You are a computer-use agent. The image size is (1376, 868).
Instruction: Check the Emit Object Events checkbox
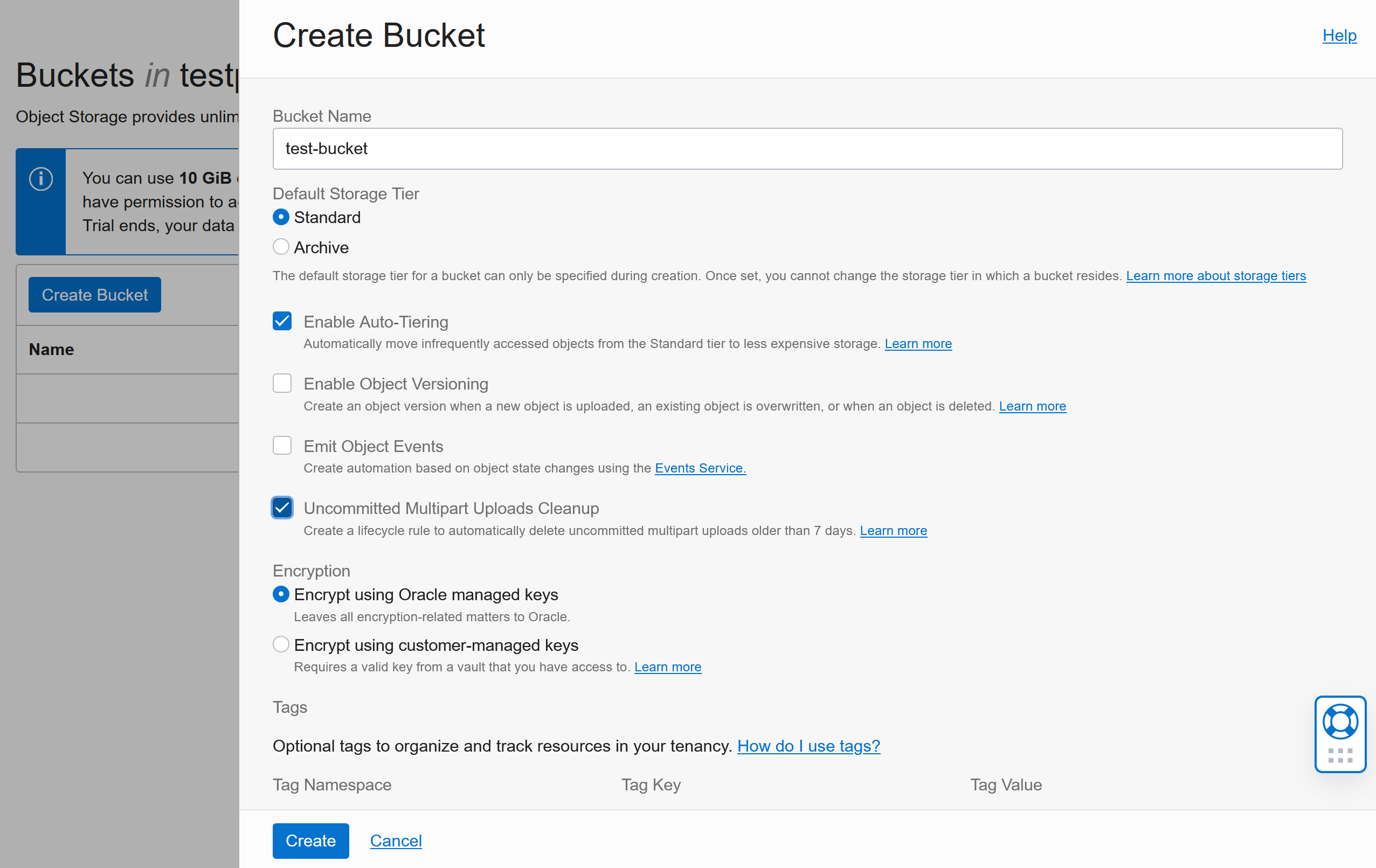click(x=282, y=446)
